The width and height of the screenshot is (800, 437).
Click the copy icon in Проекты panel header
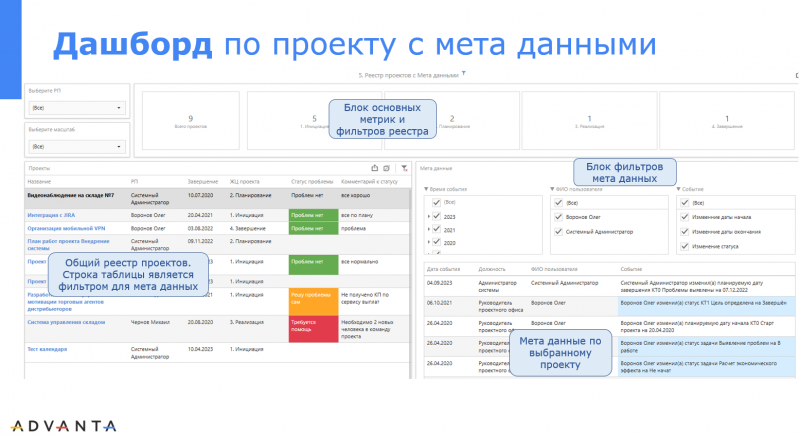pyautogui.click(x=387, y=169)
